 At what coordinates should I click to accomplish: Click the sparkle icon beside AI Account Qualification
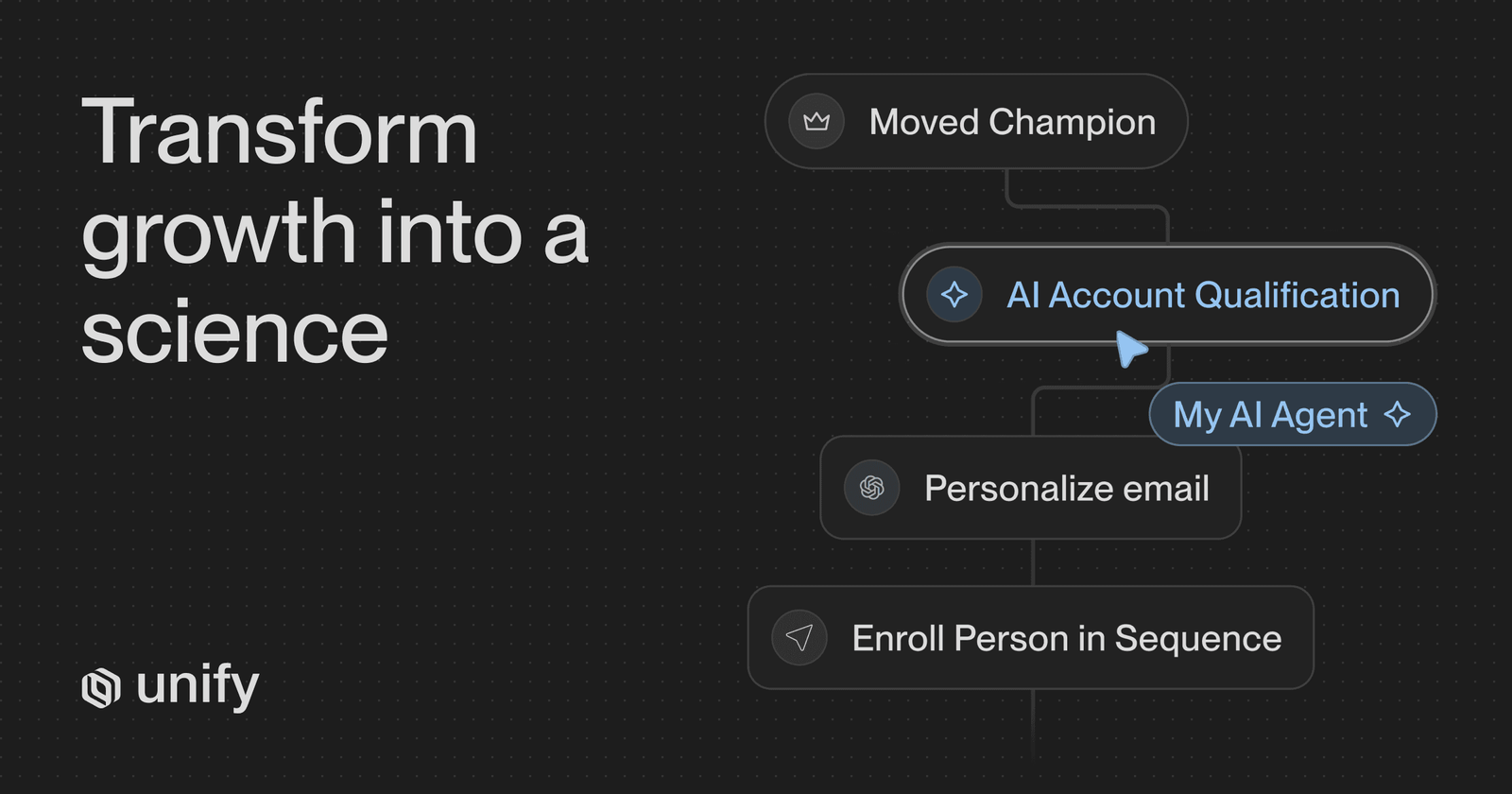(x=954, y=295)
